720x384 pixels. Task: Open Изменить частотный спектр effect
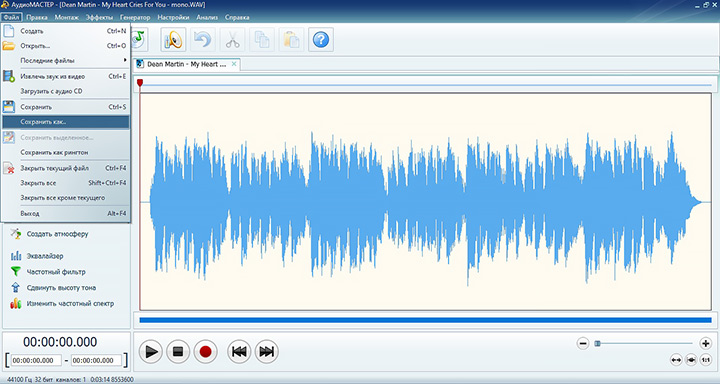click(x=70, y=304)
